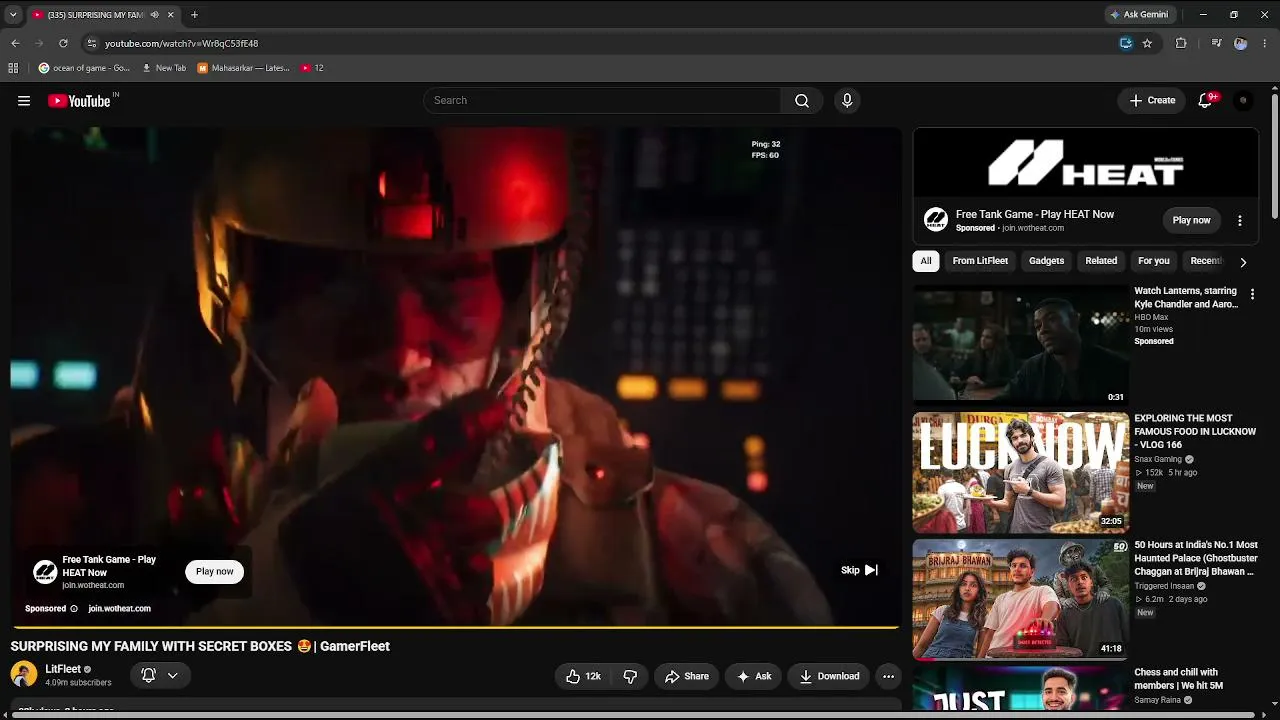Open the Mahasarkar bookmark

(244, 68)
